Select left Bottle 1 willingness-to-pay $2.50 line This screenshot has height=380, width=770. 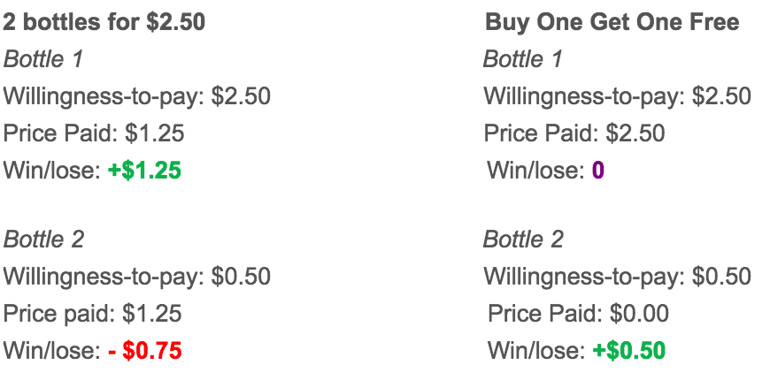[137, 97]
